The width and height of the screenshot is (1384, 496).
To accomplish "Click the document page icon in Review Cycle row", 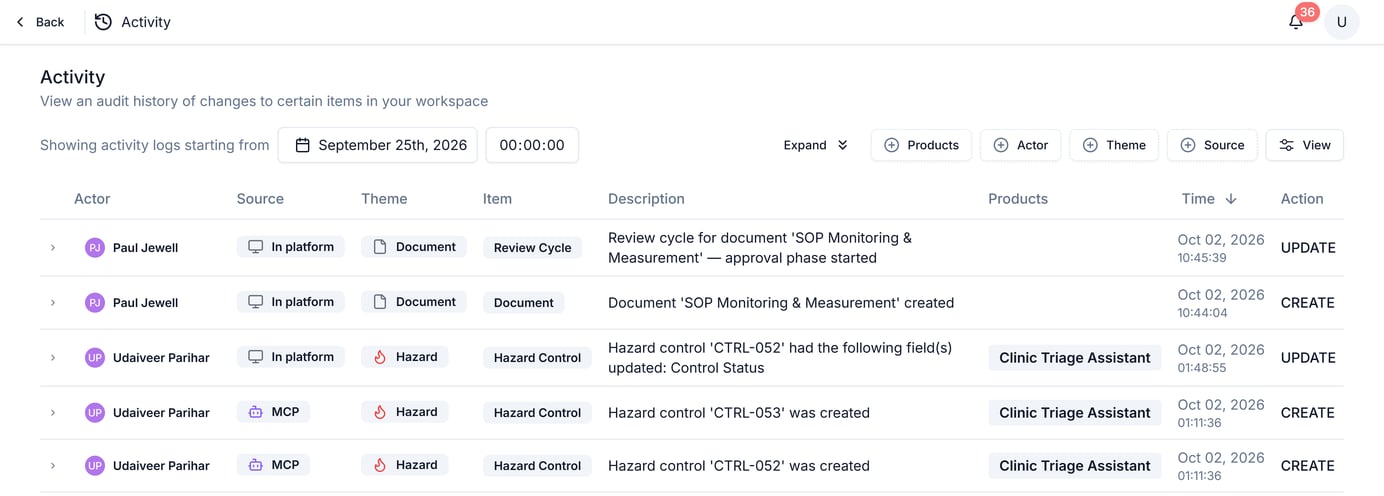I will click(380, 246).
